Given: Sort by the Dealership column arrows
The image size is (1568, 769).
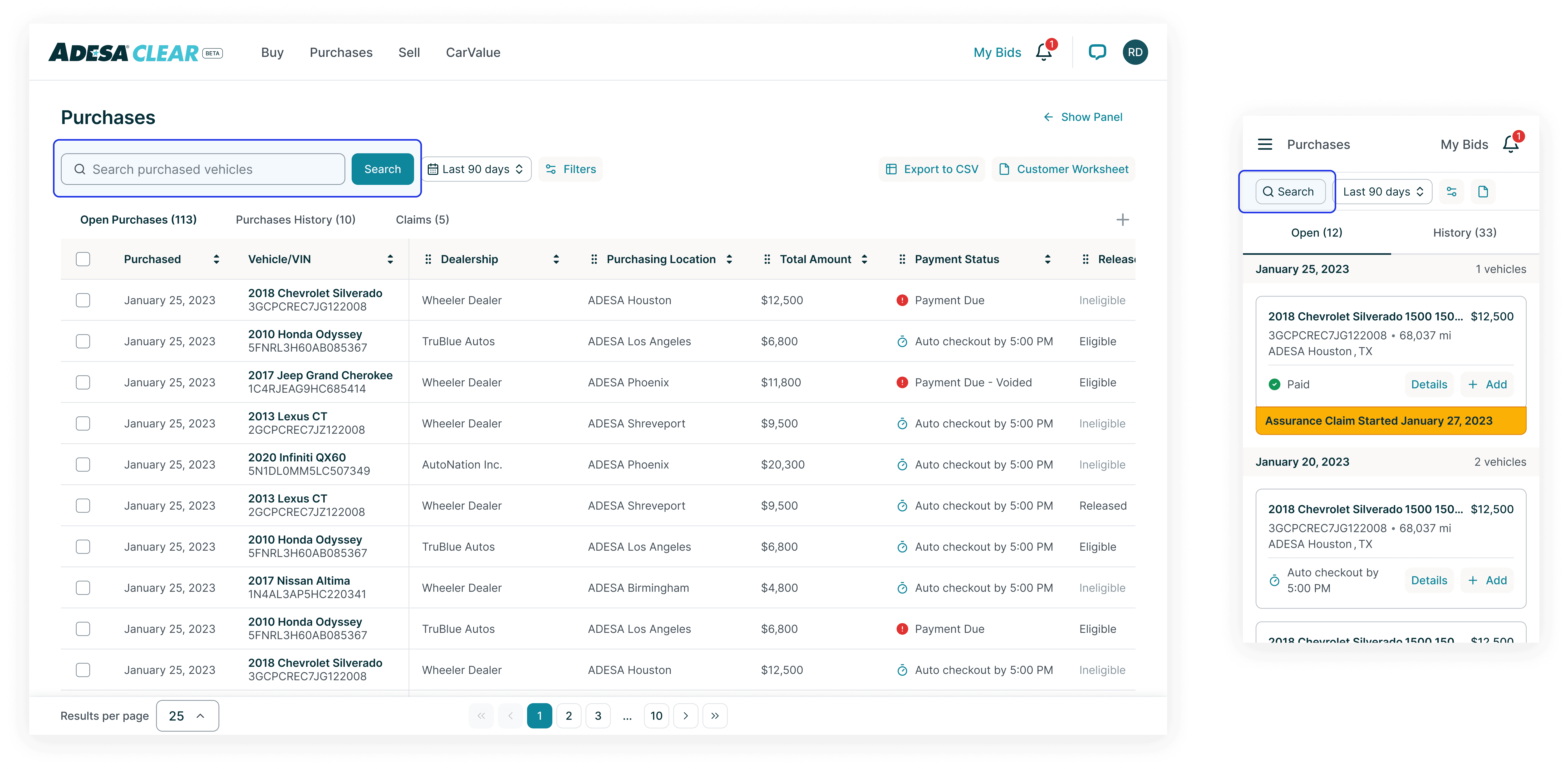Looking at the screenshot, I should (x=556, y=259).
